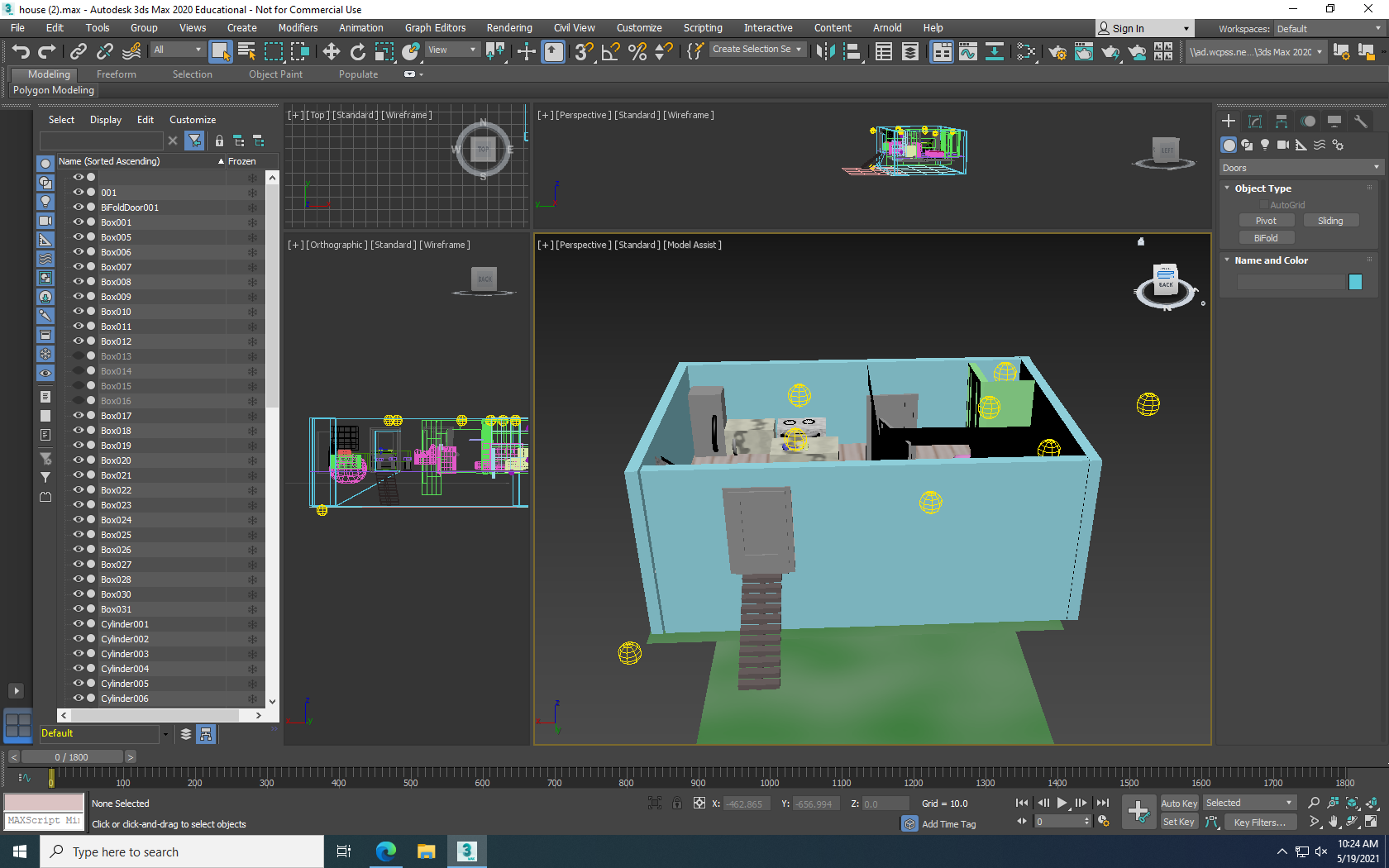The height and width of the screenshot is (868, 1389).
Task: Open the Workspaces Default dropdown
Action: click(1328, 29)
